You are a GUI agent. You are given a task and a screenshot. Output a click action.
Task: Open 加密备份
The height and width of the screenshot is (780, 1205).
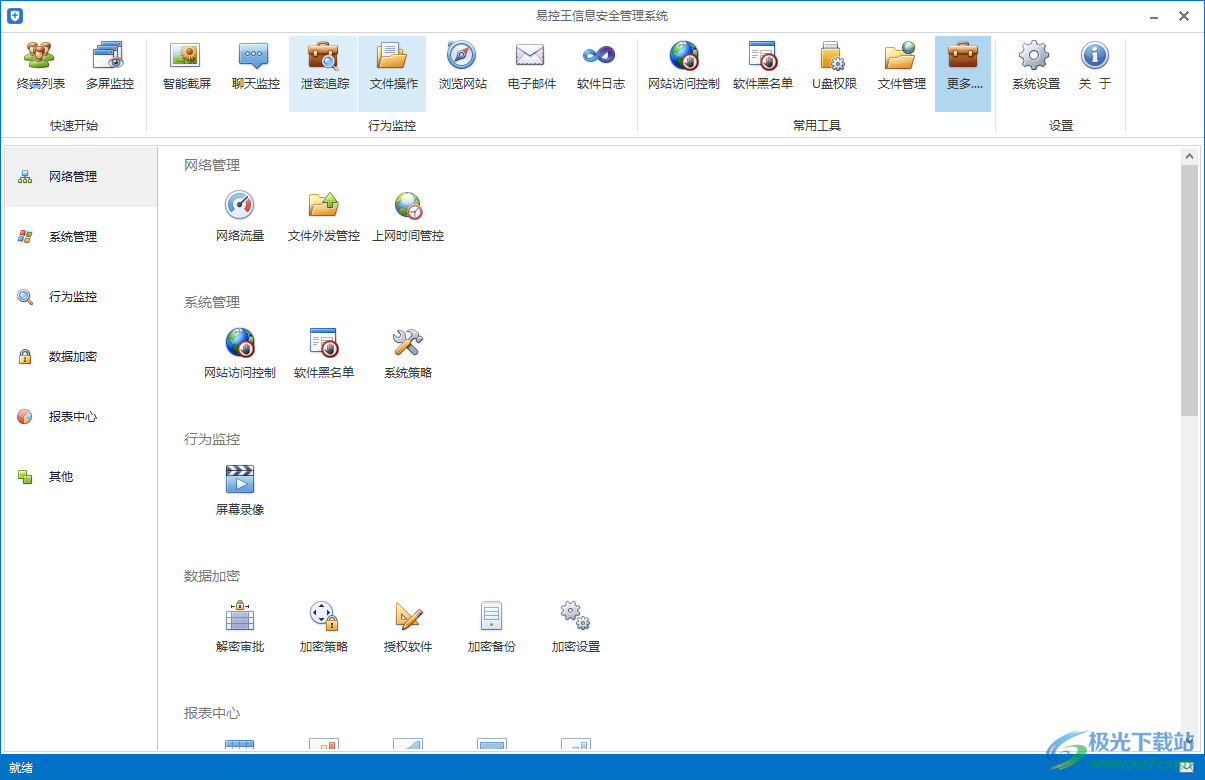492,627
